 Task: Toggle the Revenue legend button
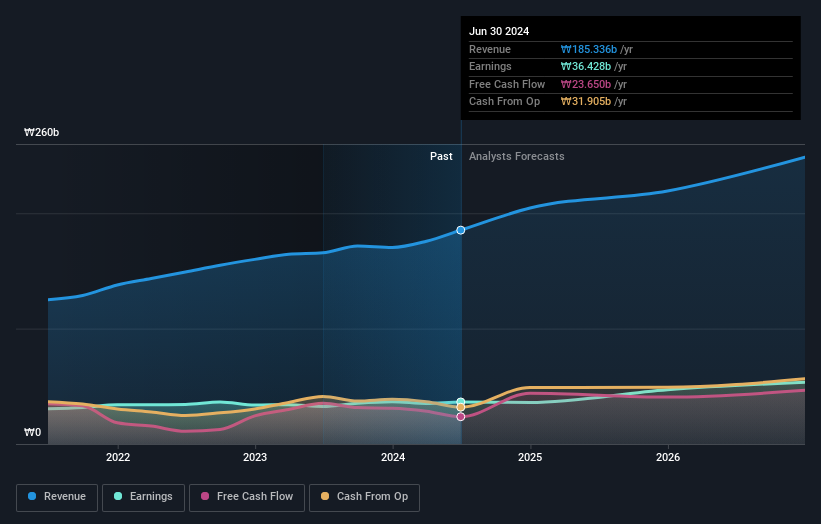click(x=57, y=497)
